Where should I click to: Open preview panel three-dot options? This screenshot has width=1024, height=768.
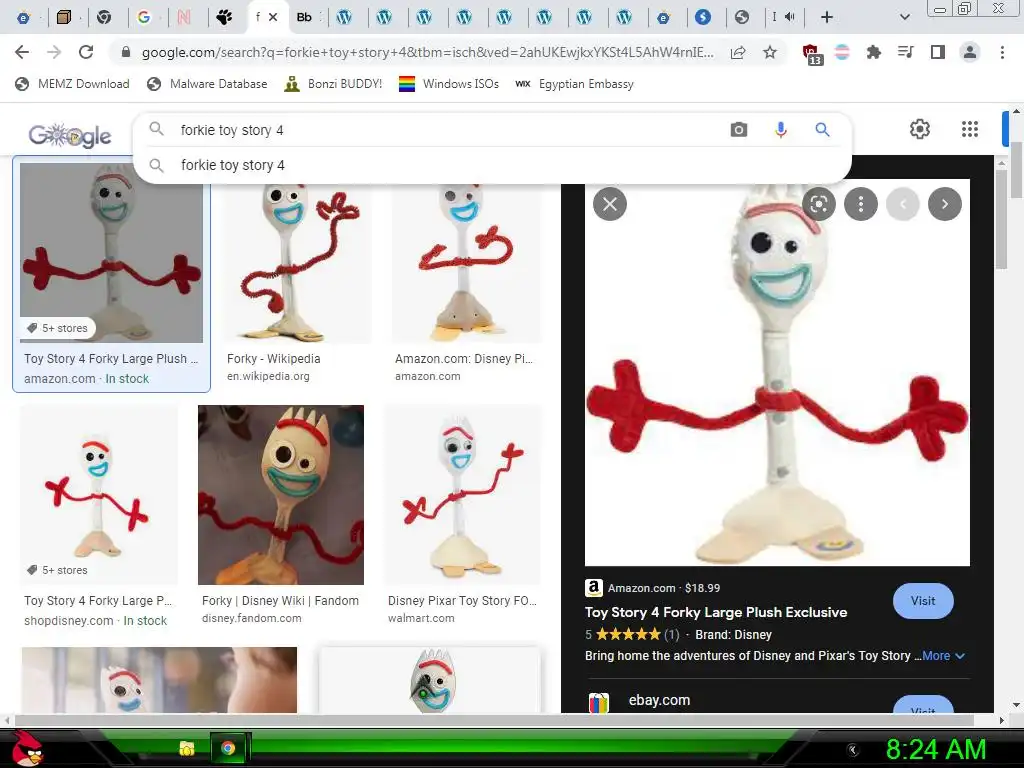tap(861, 204)
